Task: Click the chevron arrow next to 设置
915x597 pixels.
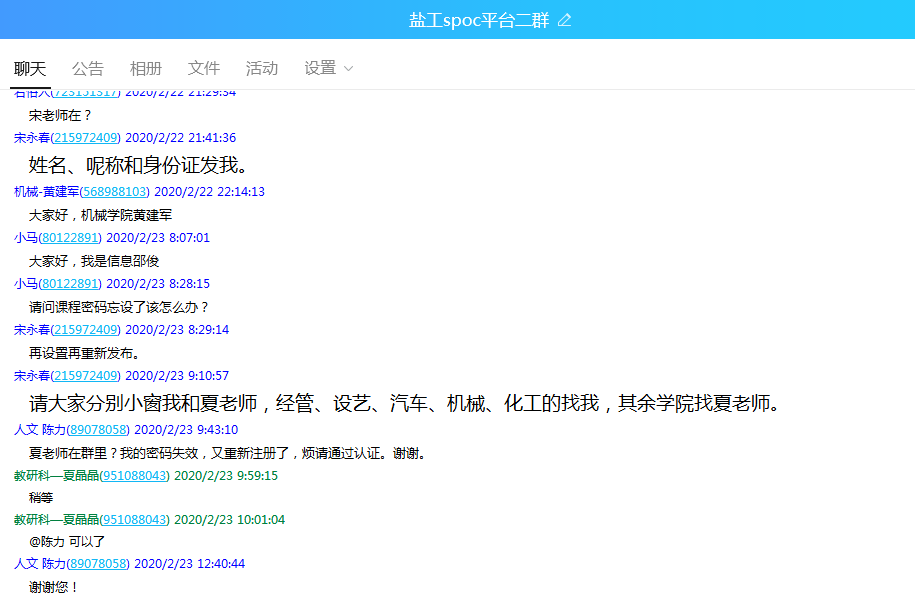Action: (x=349, y=68)
